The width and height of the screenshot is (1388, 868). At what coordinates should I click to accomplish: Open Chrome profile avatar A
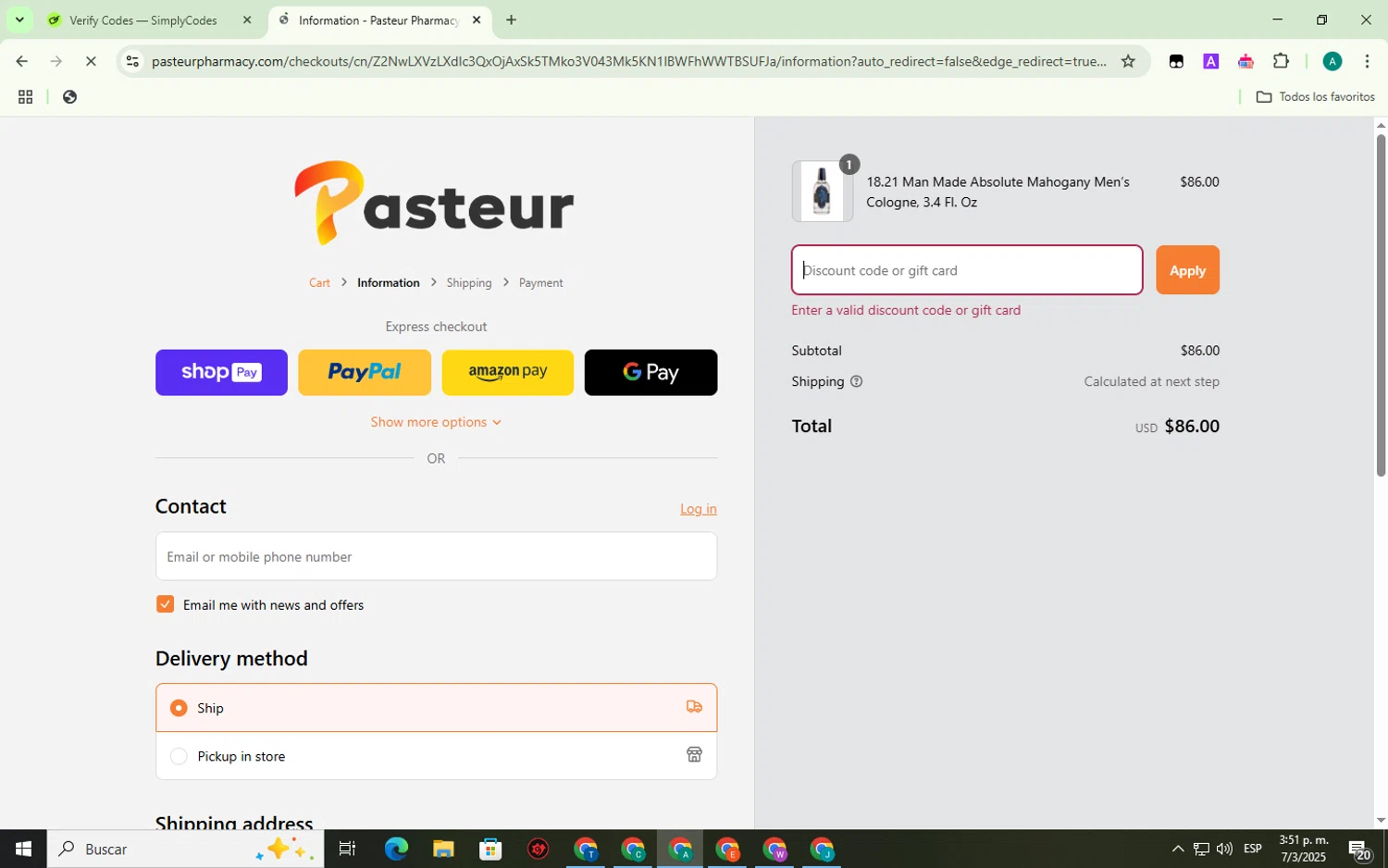click(x=1332, y=61)
